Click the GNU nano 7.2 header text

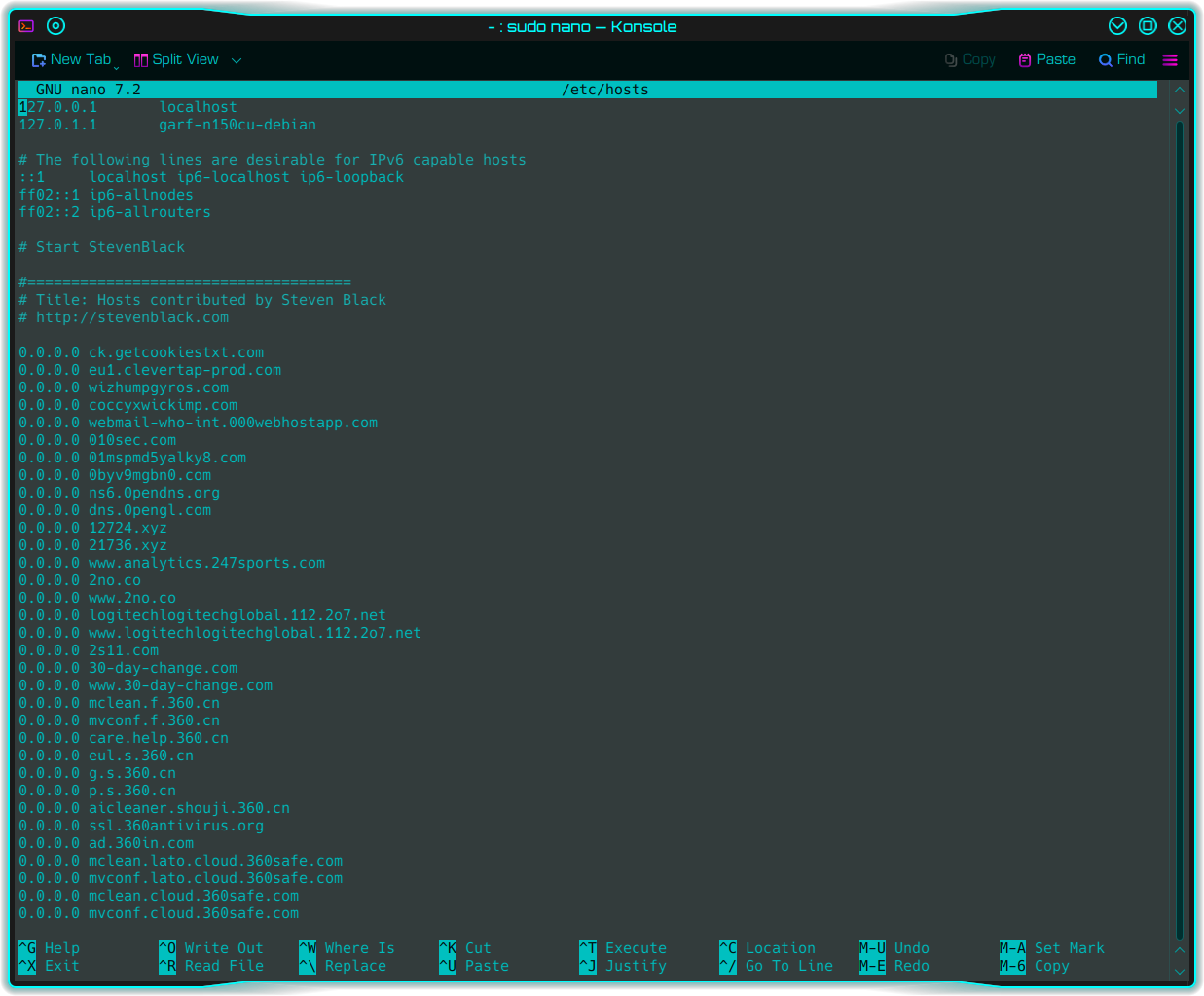click(89, 90)
